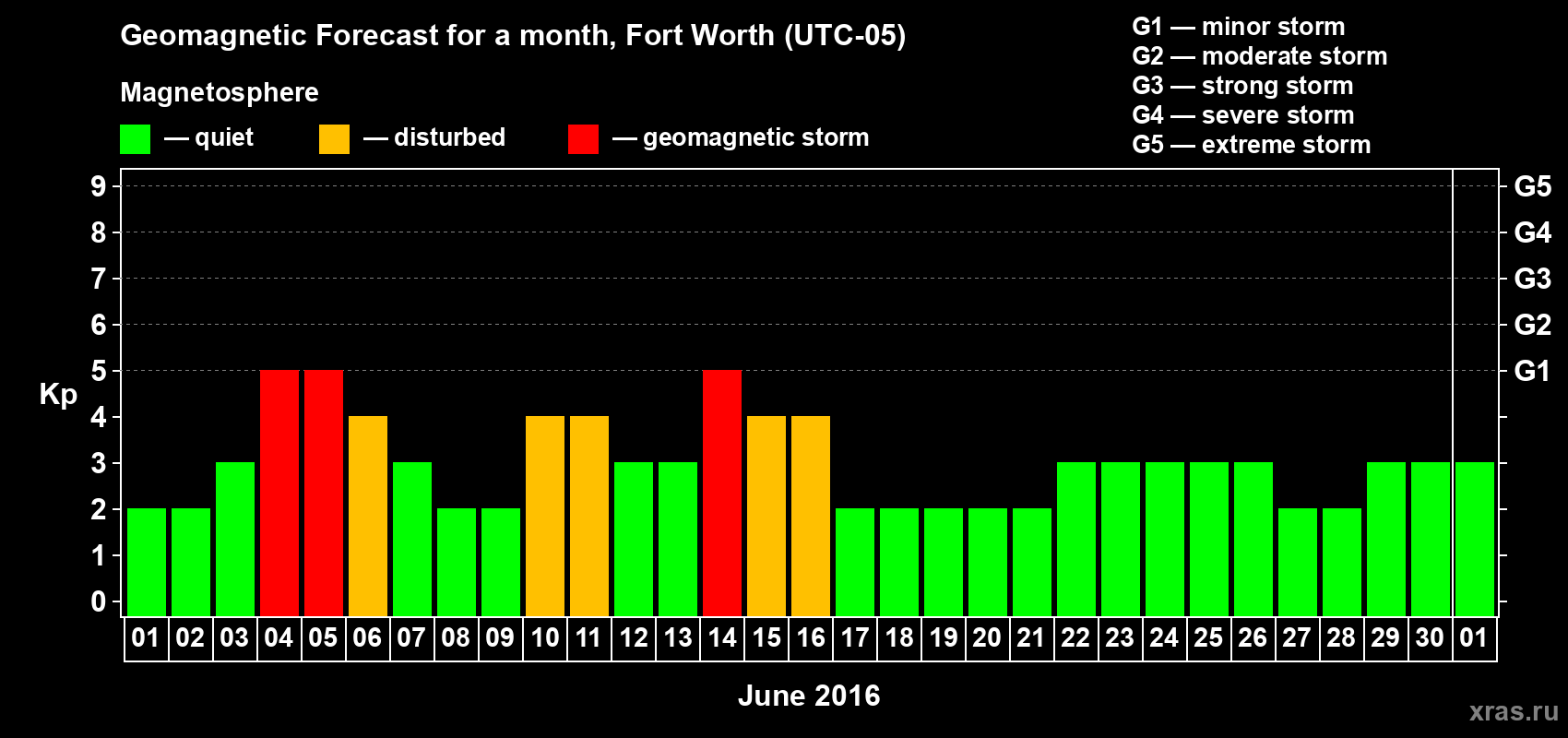This screenshot has width=1568, height=738.
Task: Click day label 23 on the axis
Action: tap(1120, 637)
